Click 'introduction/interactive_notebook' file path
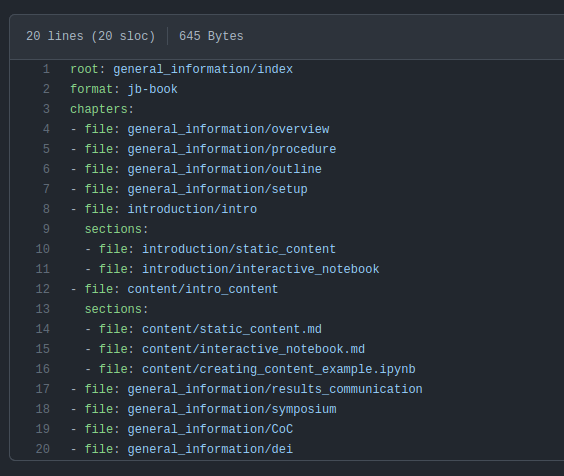The height and width of the screenshot is (476, 564). (260, 269)
